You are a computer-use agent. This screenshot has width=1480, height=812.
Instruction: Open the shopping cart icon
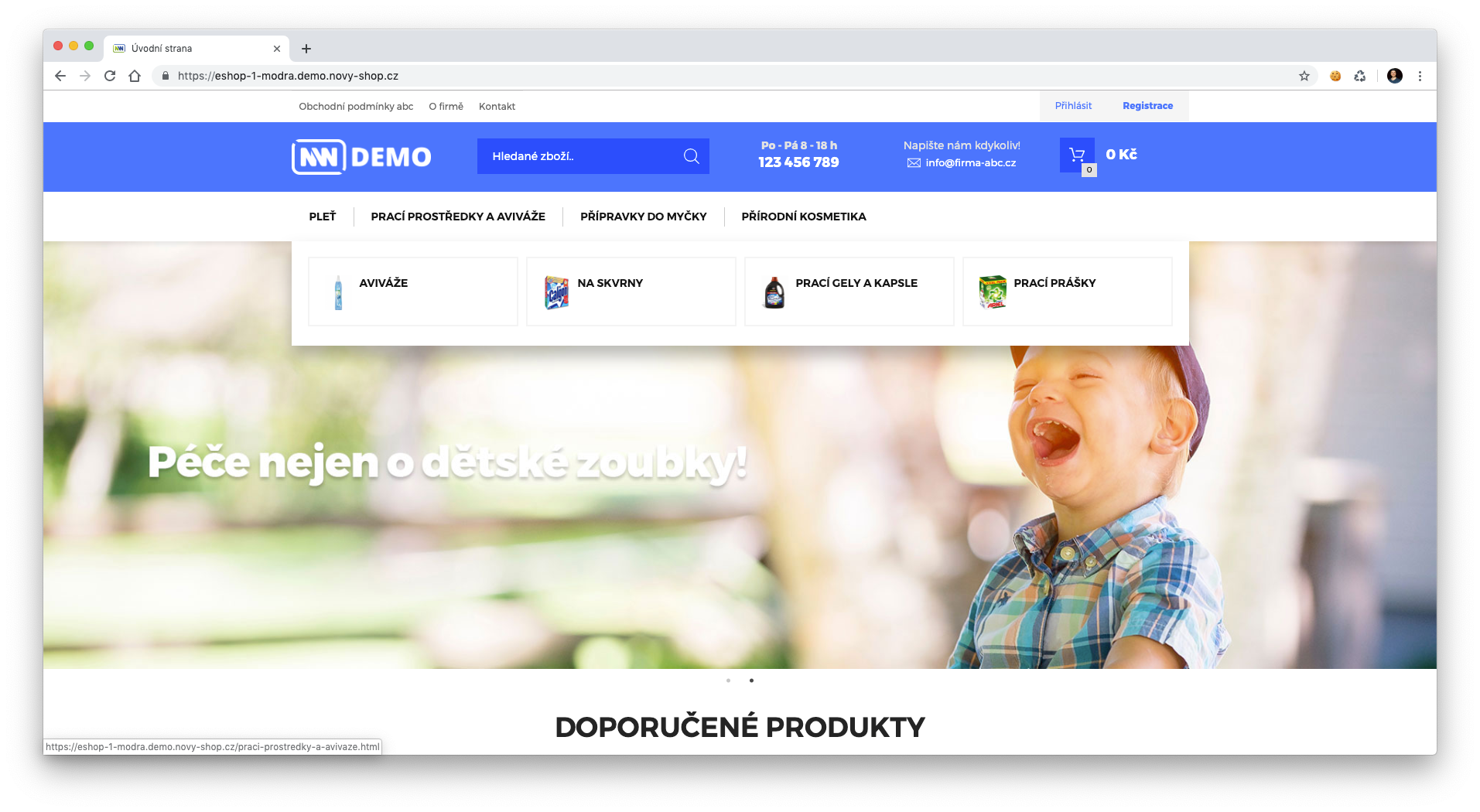tap(1077, 155)
